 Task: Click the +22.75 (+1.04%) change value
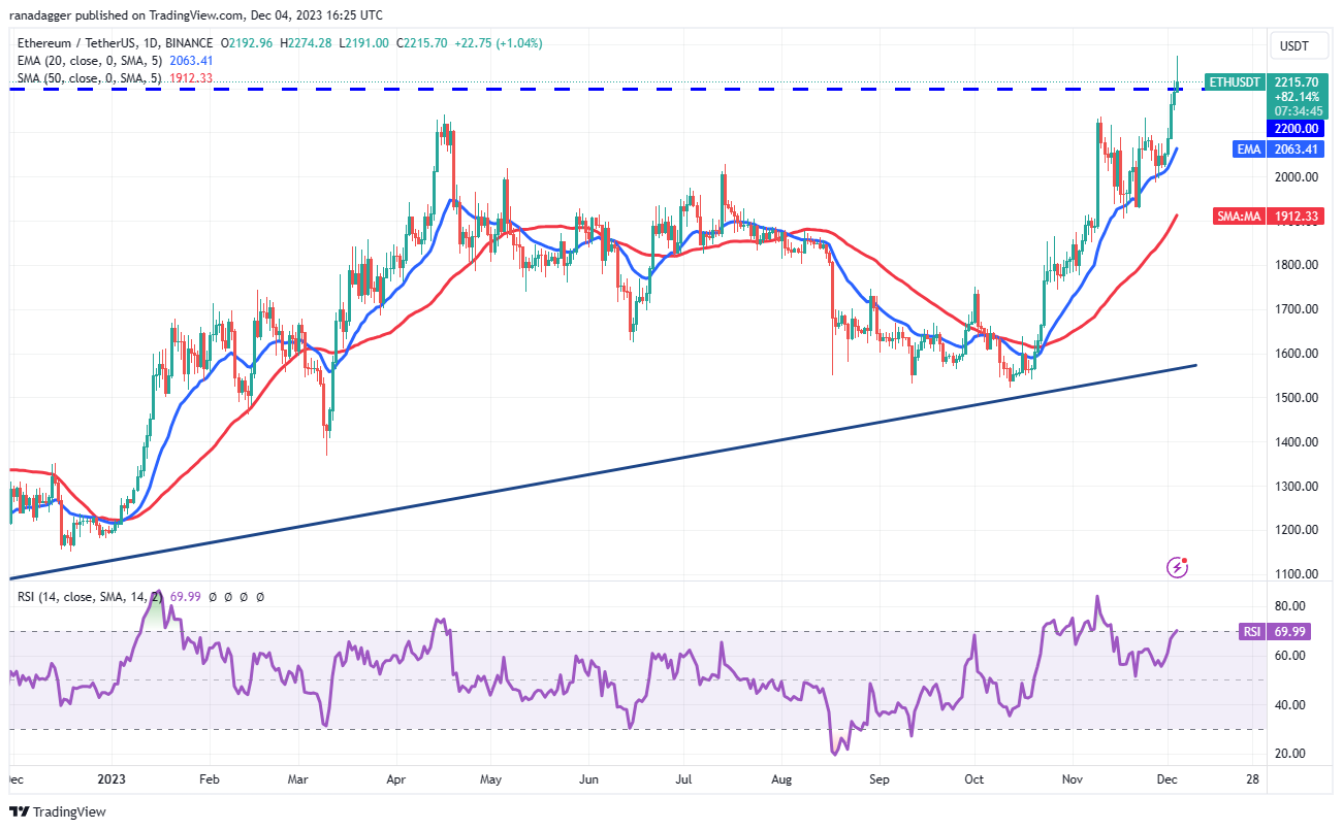click(500, 43)
